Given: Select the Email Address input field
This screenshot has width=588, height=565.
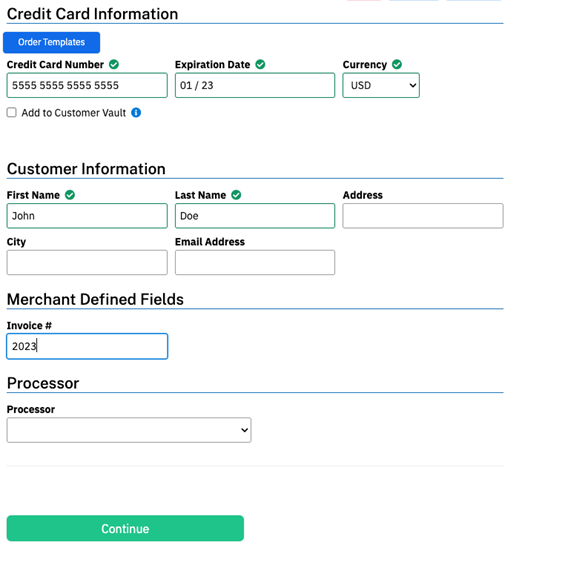Looking at the screenshot, I should (x=255, y=262).
